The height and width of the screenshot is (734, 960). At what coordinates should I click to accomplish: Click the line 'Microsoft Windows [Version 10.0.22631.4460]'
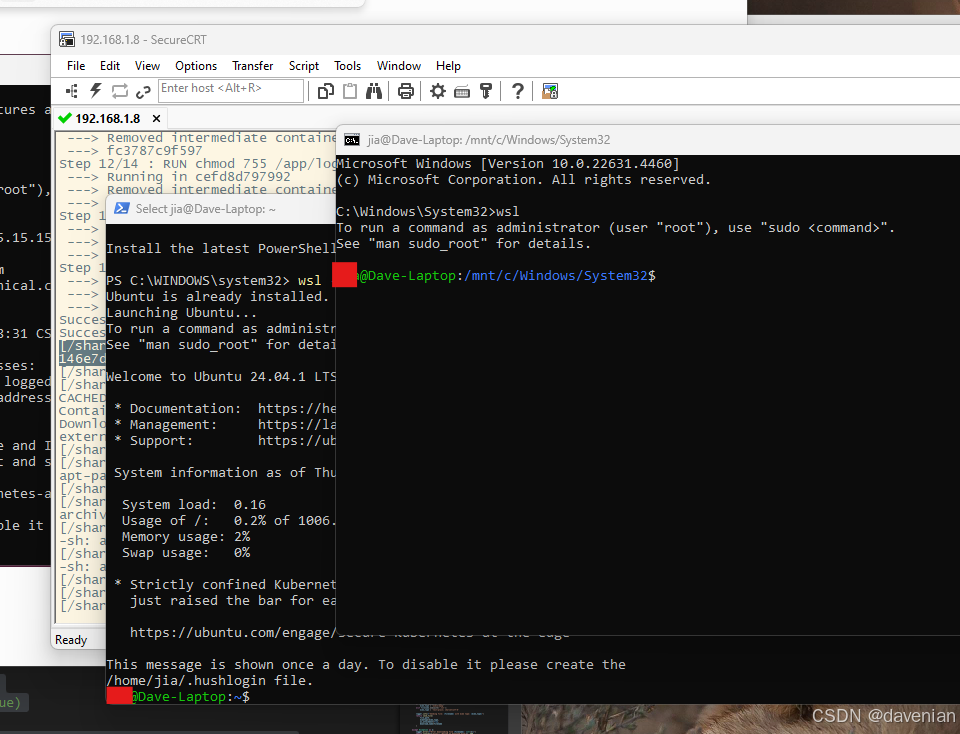(508, 164)
